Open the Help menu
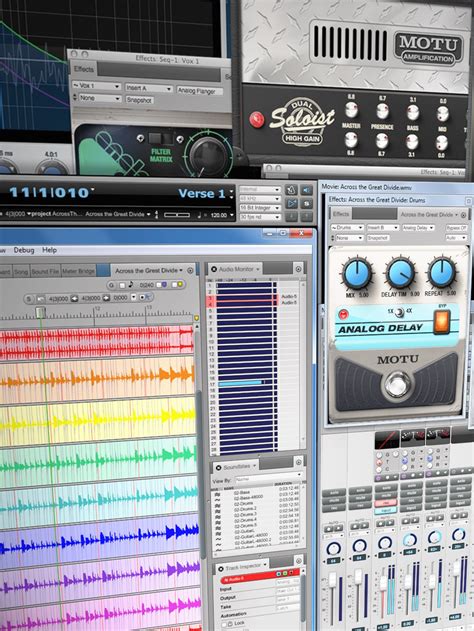The width and height of the screenshot is (474, 631). click(x=49, y=250)
